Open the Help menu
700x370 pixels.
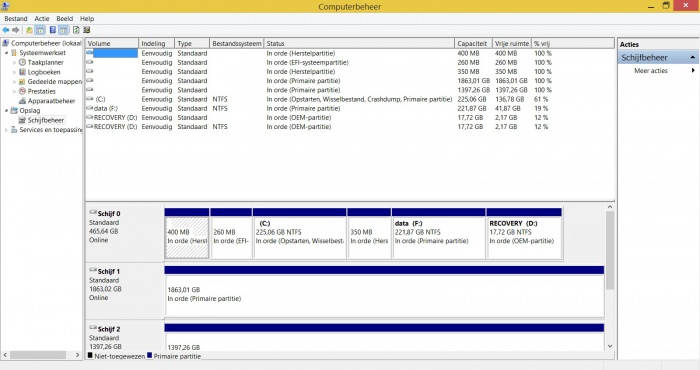(87, 18)
